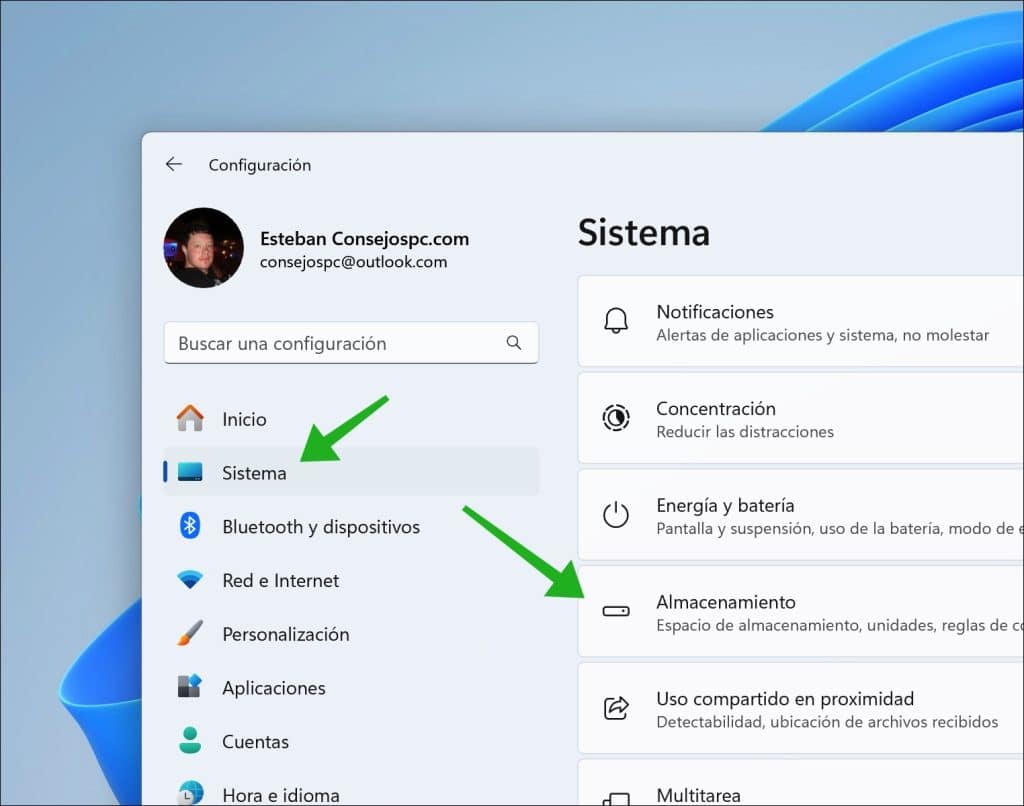Click the consejospc@outlook.com email text
Screen dimensions: 1024x806
353,262
